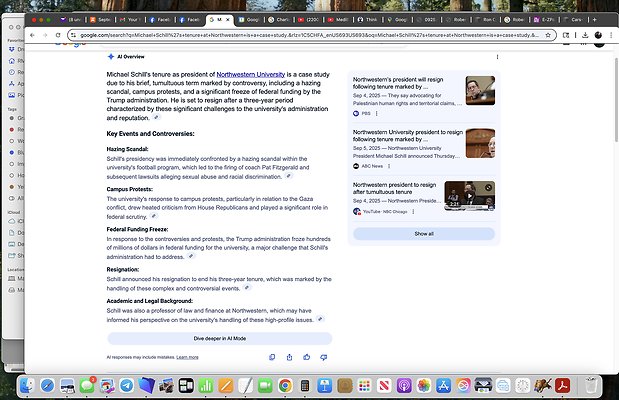Switch to the 'Think' tab

(x=368, y=19)
